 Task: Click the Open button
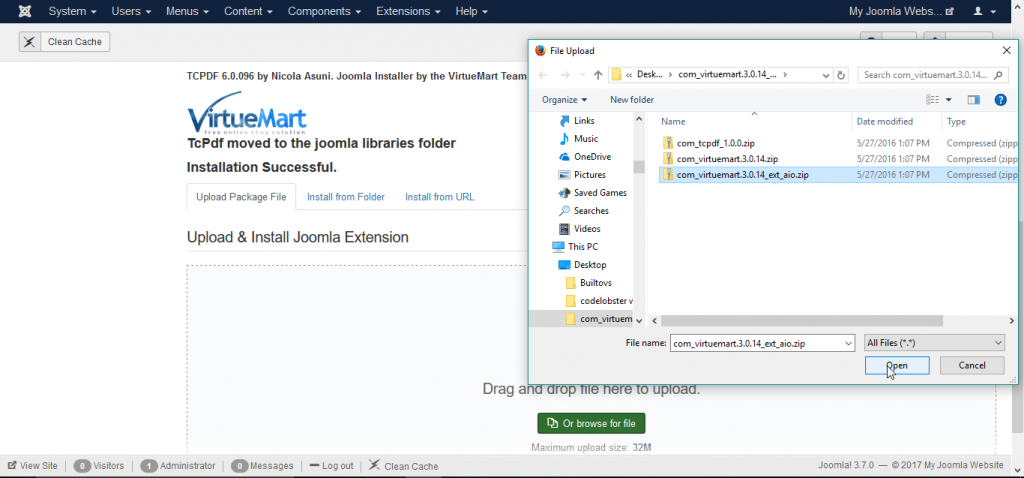pos(897,366)
